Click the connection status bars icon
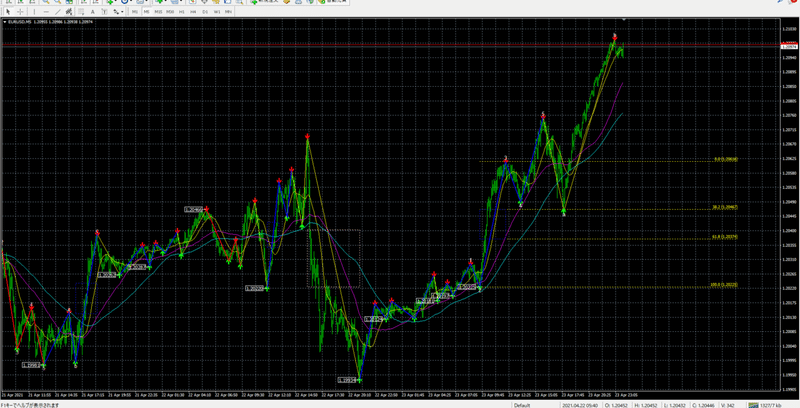The image size is (800, 408). click(754, 405)
